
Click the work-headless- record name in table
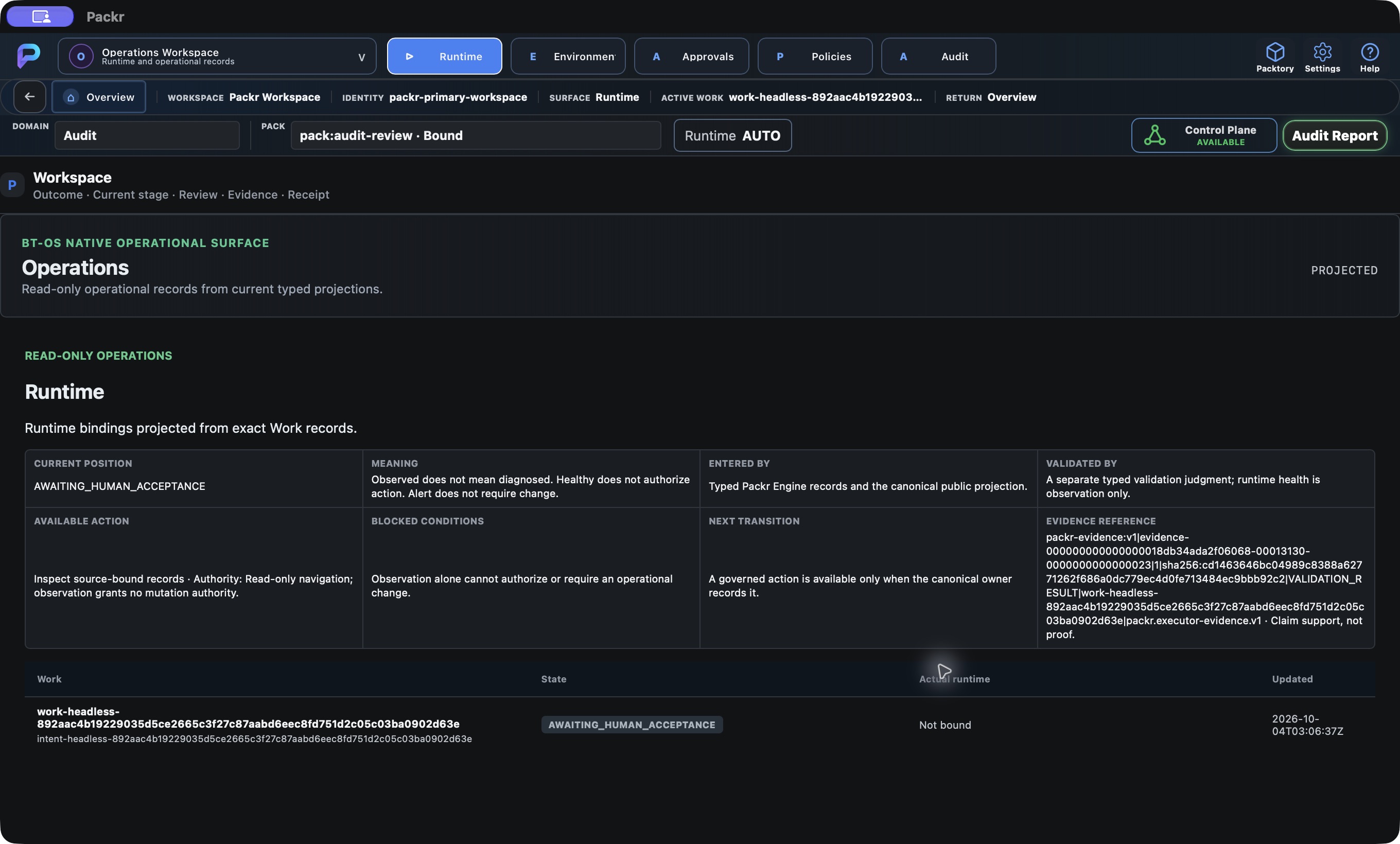(x=248, y=717)
